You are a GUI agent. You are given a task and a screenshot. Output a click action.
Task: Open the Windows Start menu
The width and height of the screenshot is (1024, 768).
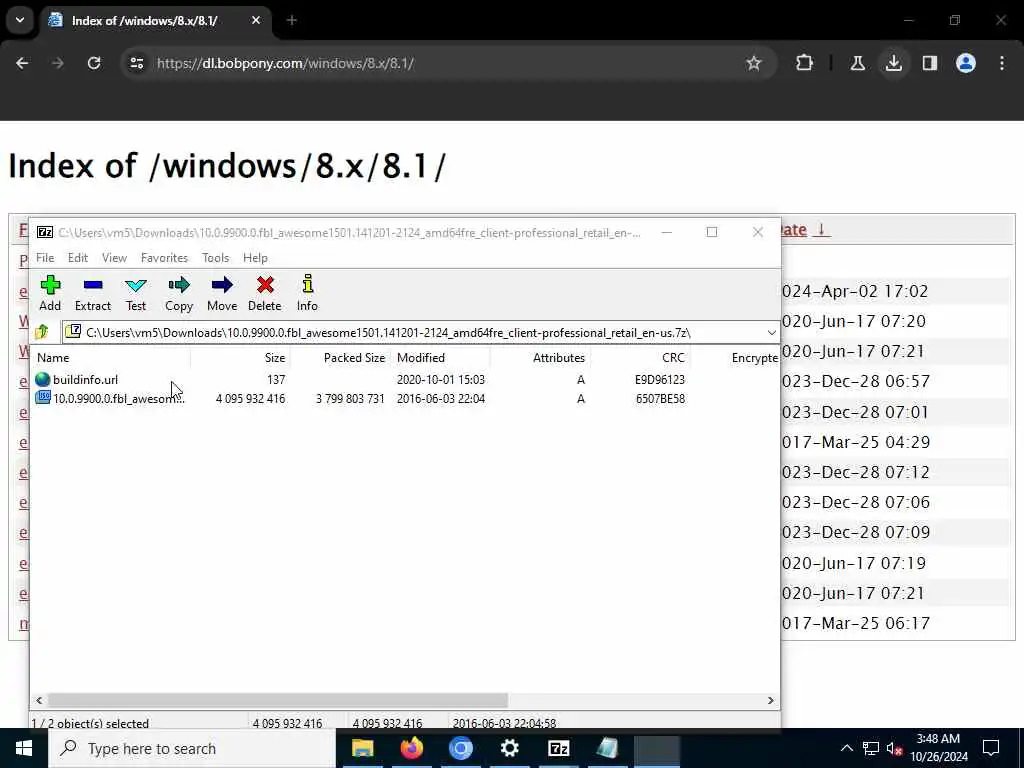[24, 748]
